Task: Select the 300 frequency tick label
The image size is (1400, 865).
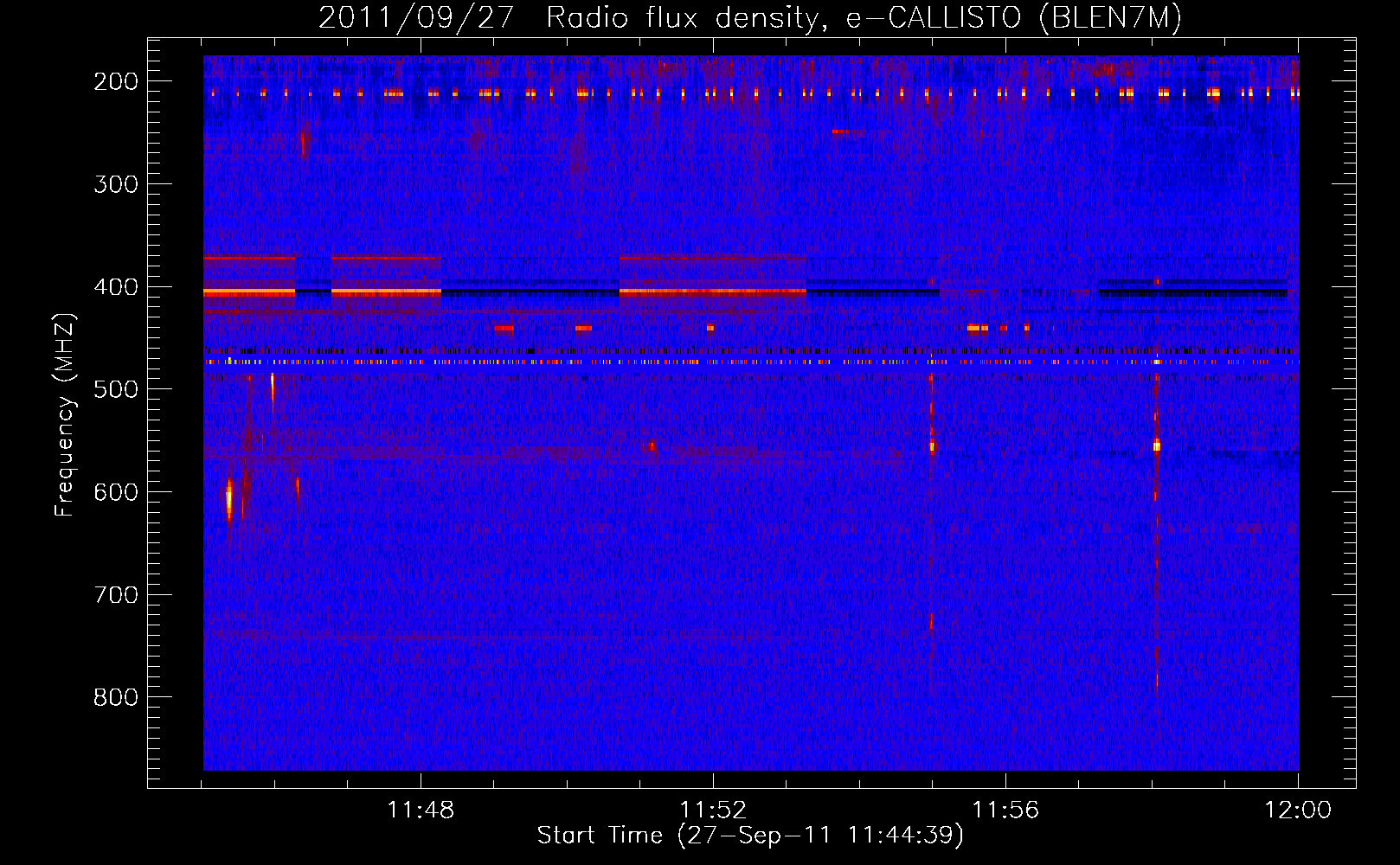Action: pyautogui.click(x=116, y=184)
